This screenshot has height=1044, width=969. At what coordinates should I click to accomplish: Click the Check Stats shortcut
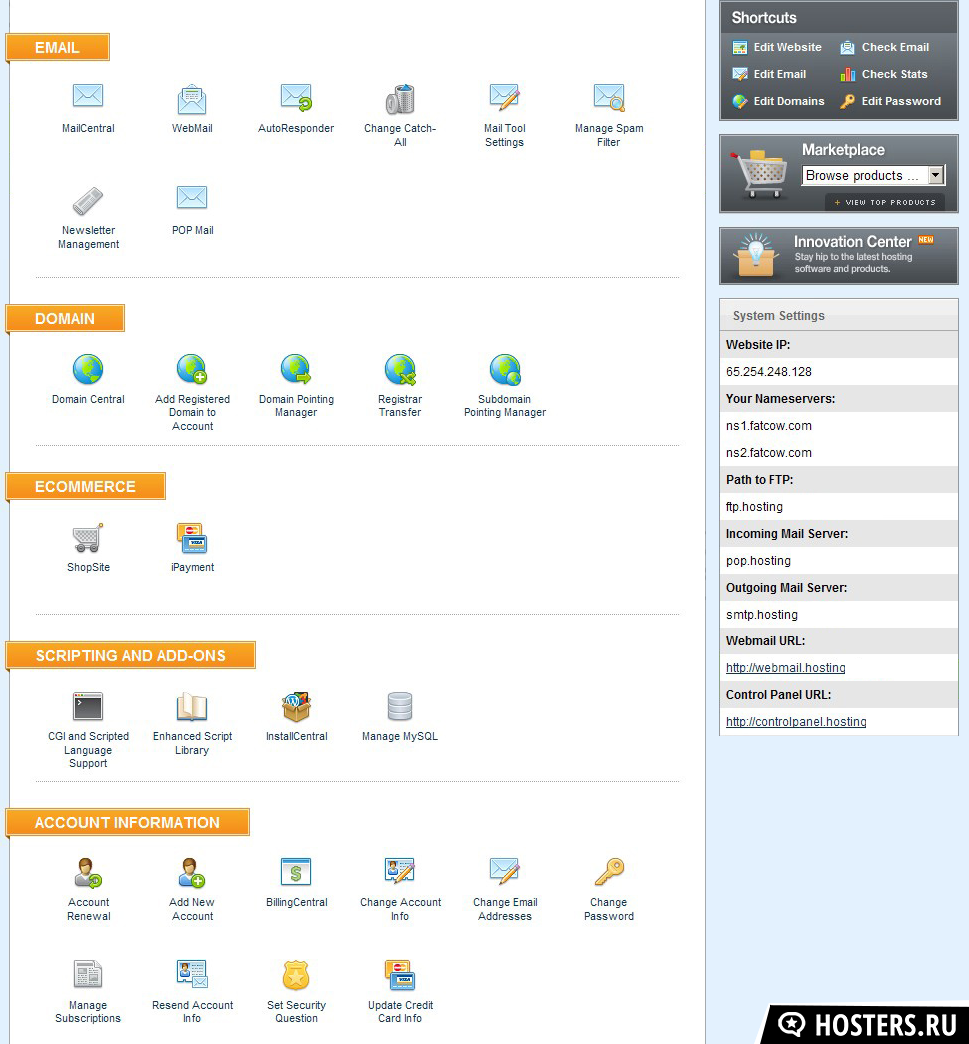point(884,74)
